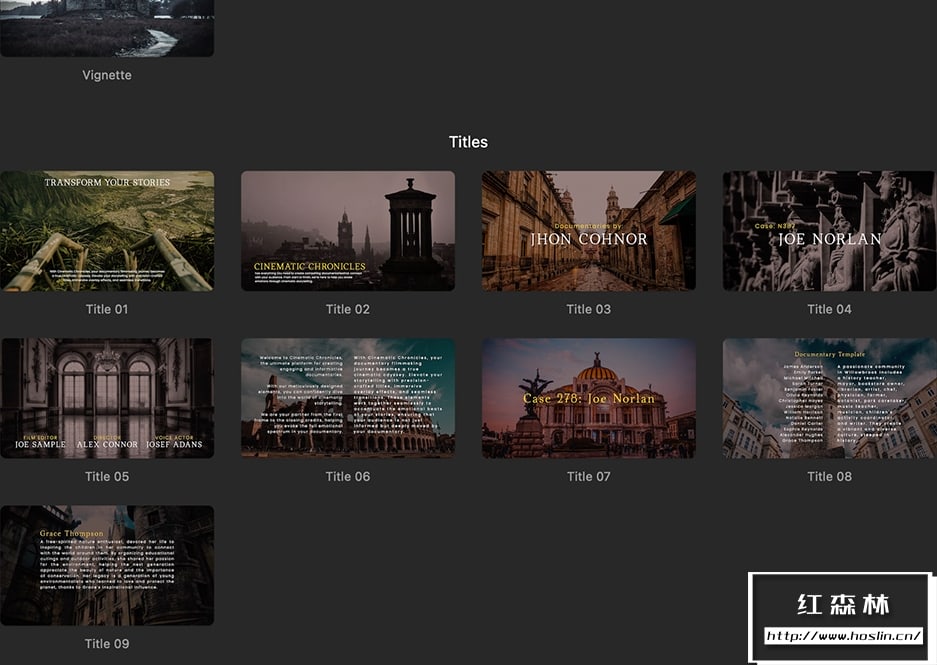Click the Title 06 label
937x665 pixels.
point(348,477)
